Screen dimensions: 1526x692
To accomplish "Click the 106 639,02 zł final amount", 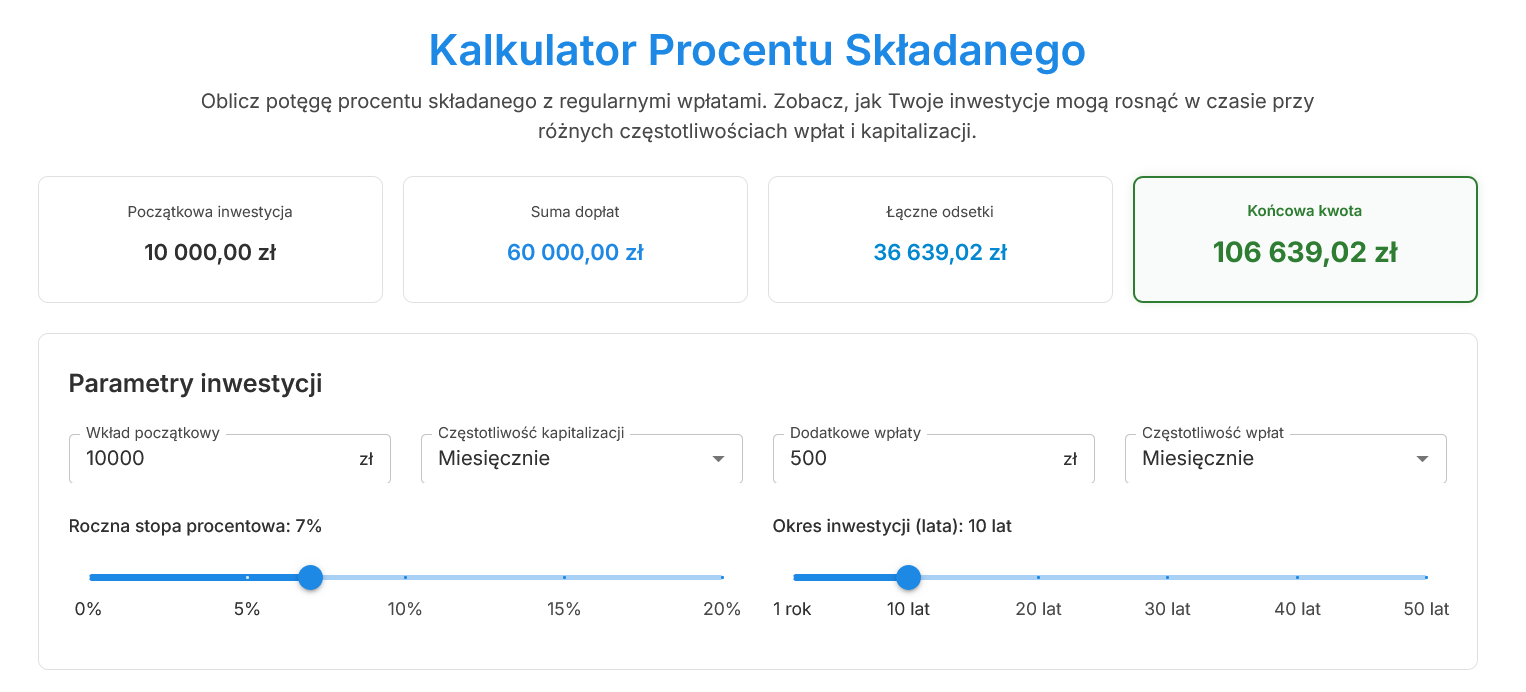I will coord(1303,253).
